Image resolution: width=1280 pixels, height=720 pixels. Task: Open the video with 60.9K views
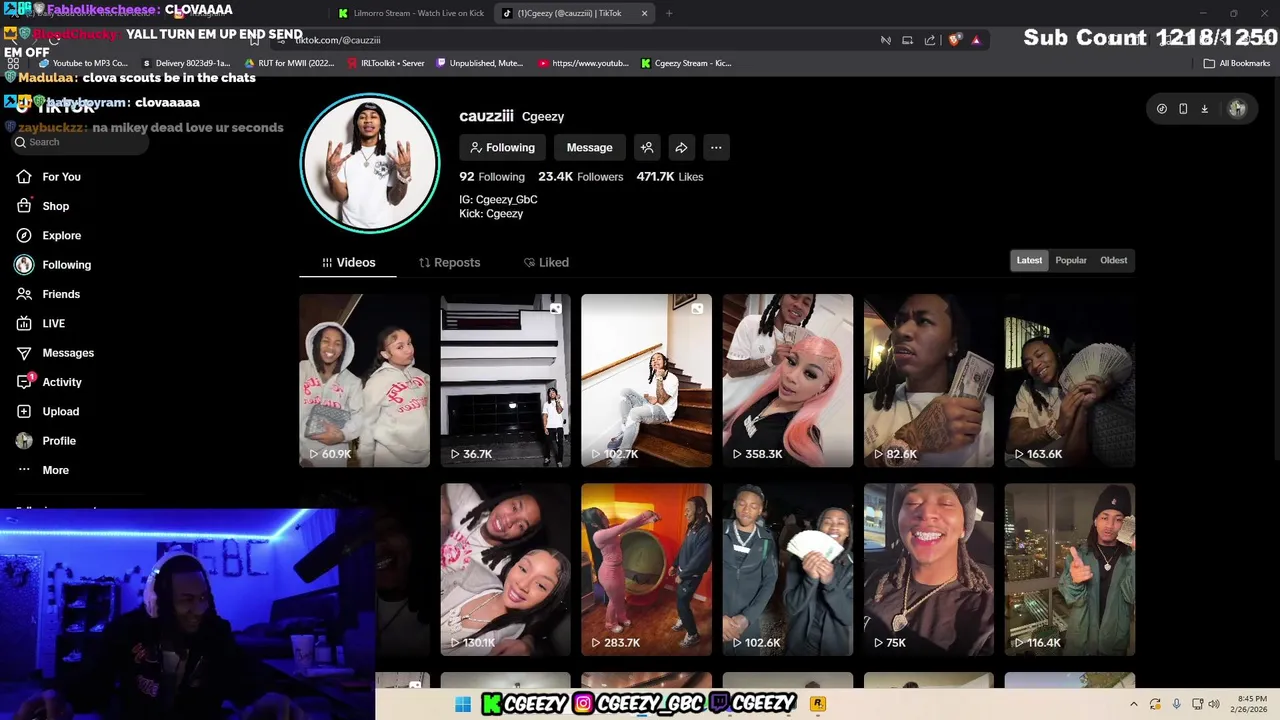(x=364, y=381)
